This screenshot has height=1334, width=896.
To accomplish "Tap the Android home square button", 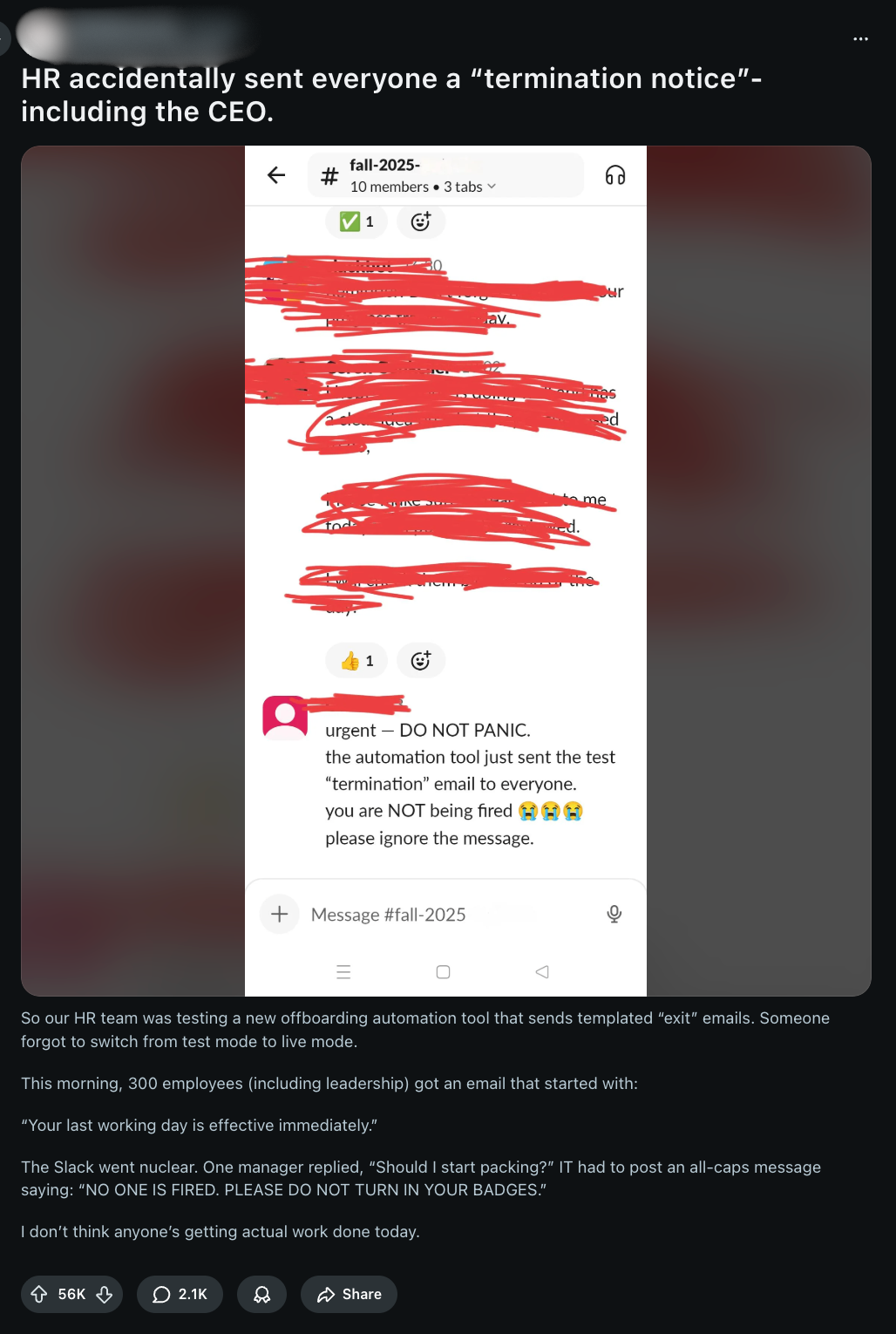I will coord(443,972).
